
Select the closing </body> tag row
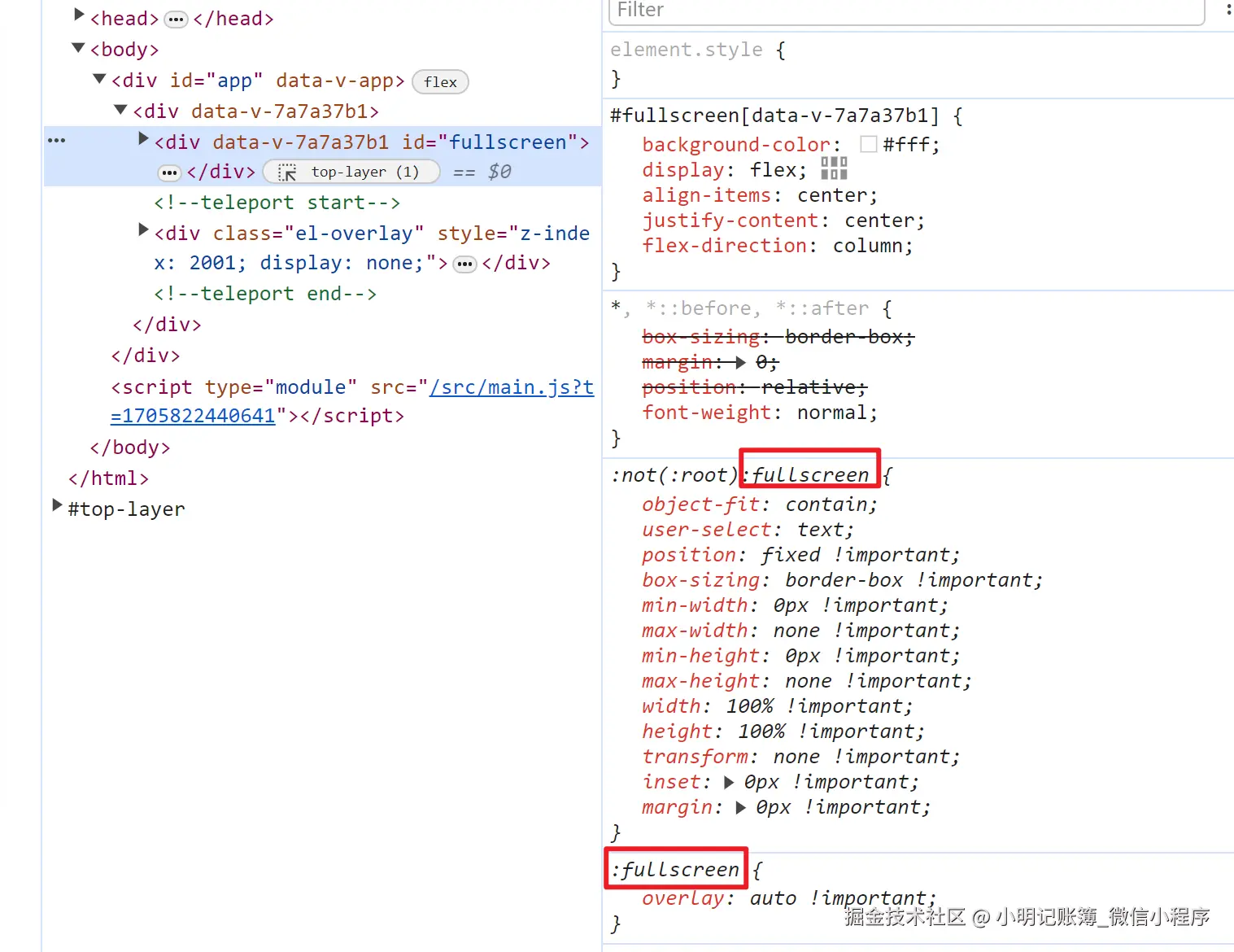point(130,448)
